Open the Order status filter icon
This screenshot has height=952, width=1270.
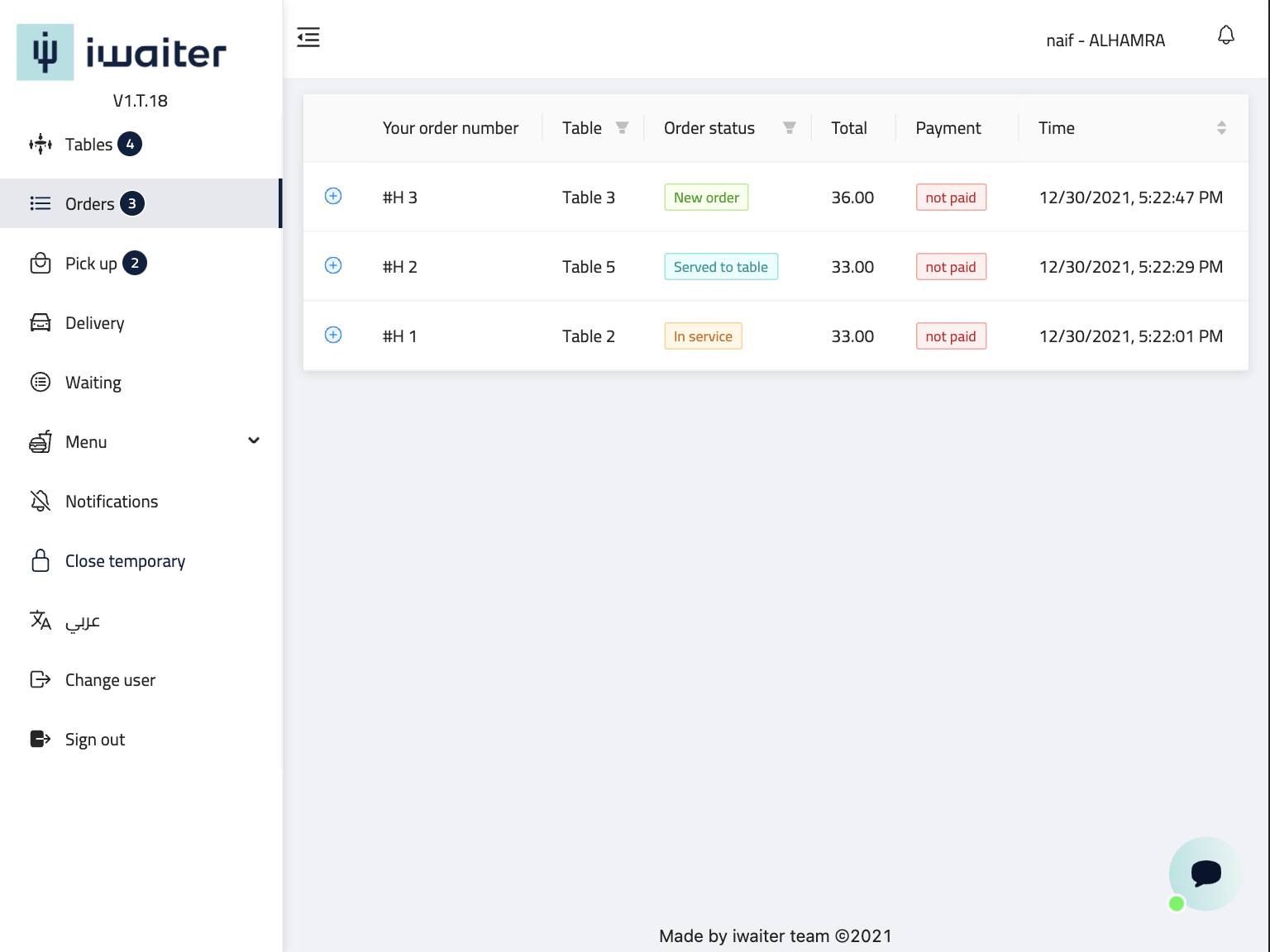[789, 128]
